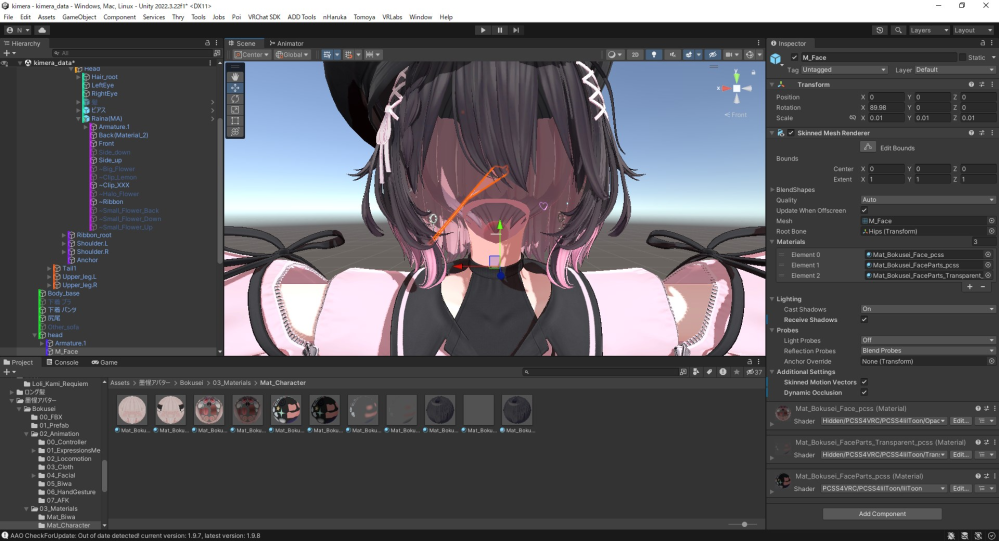This screenshot has height=541, width=999.
Task: Toggle the Static checkbox
Action: pyautogui.click(x=962, y=57)
